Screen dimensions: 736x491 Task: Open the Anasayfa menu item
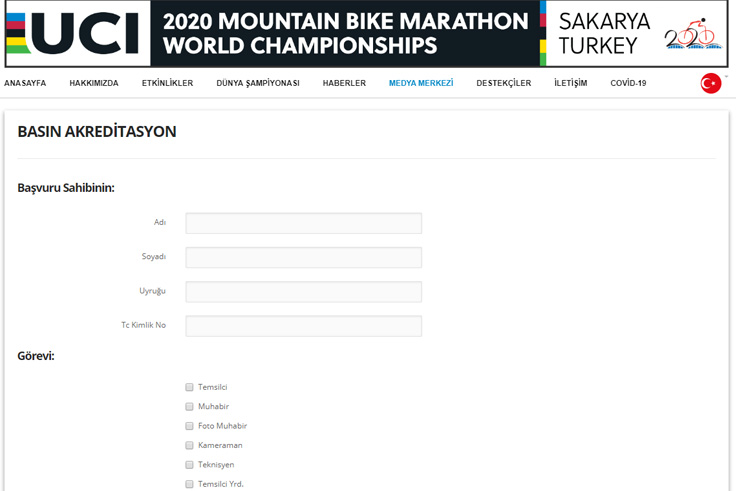25,83
